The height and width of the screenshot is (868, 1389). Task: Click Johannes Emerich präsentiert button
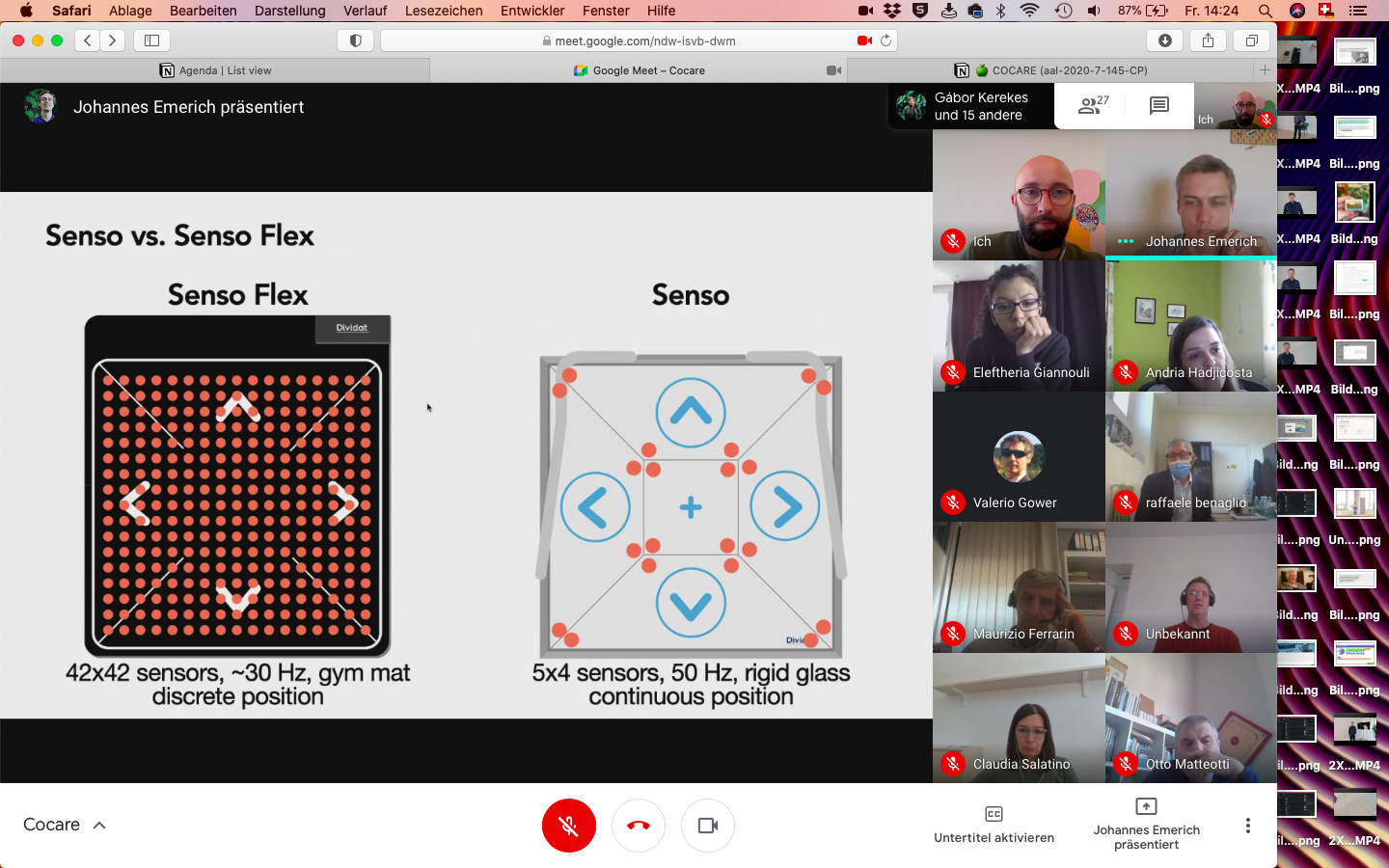tap(1146, 825)
